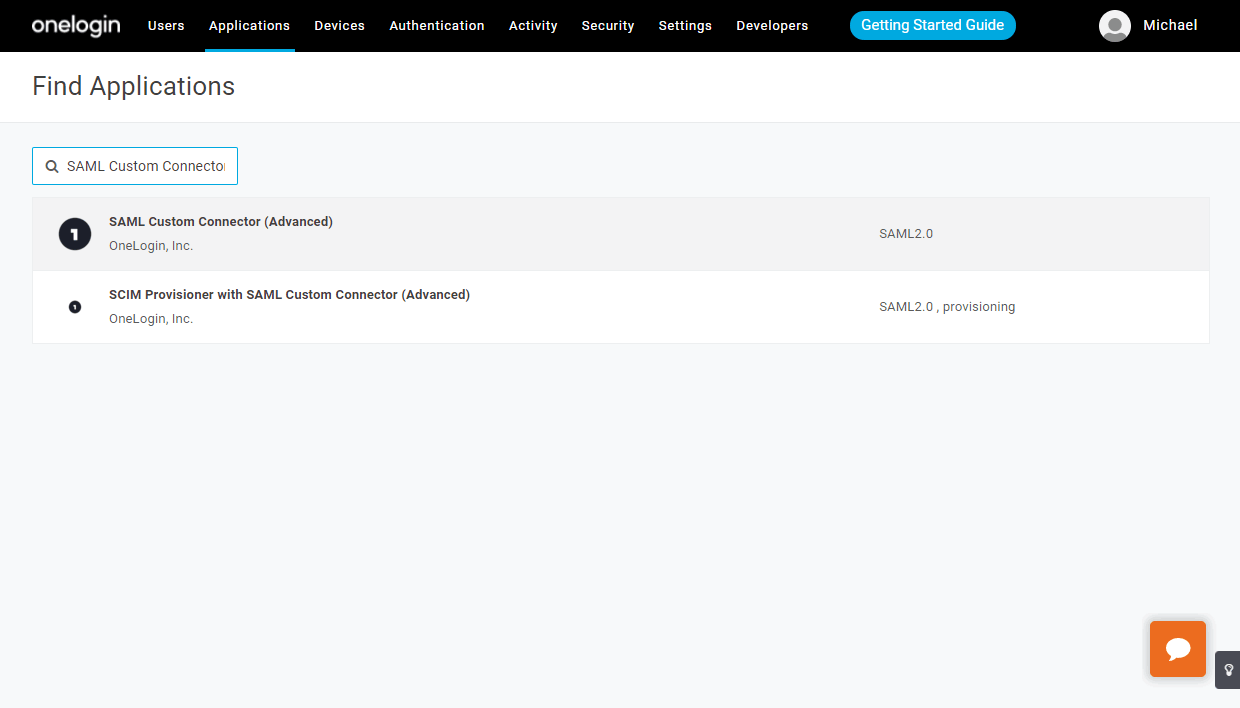The width and height of the screenshot is (1240, 708).
Task: Click the numbered badge beside SAML Custom Connector
Action: 75,233
